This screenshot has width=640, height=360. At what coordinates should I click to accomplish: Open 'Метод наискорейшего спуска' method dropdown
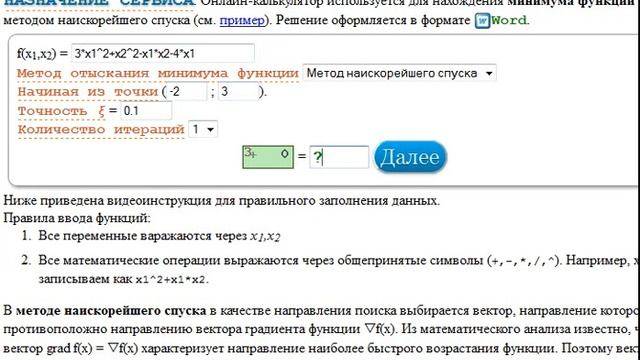[399, 73]
